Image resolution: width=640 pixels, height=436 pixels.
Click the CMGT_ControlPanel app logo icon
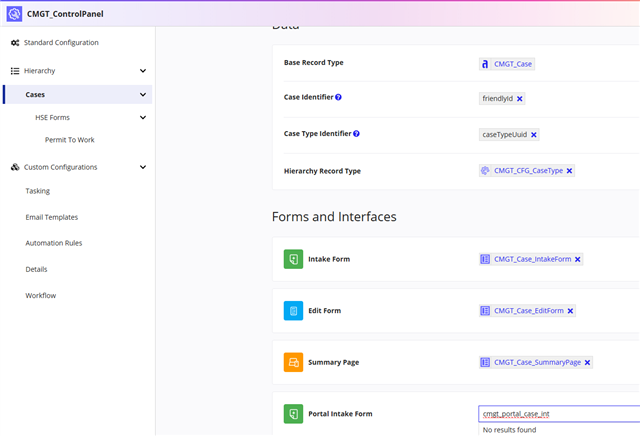click(x=14, y=13)
